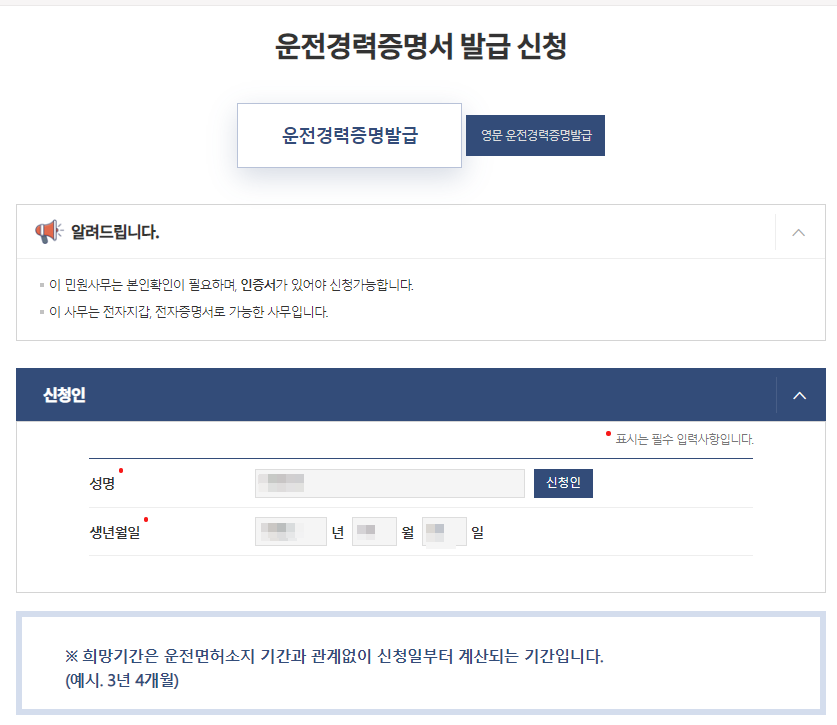Open the 영문 운전경력증명발급 tab
The height and width of the screenshot is (725, 837).
pyautogui.click(x=535, y=135)
